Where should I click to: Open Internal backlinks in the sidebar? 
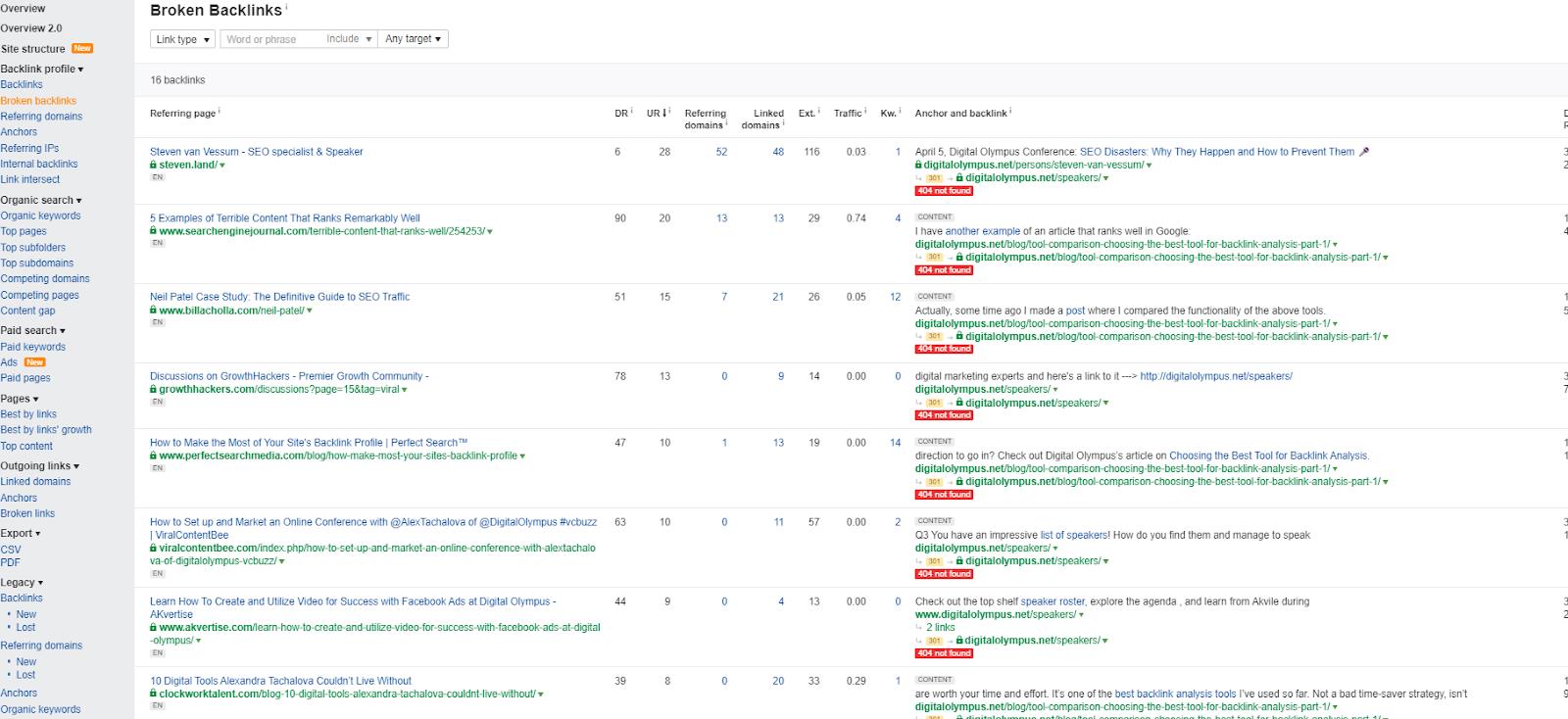pyautogui.click(x=39, y=164)
